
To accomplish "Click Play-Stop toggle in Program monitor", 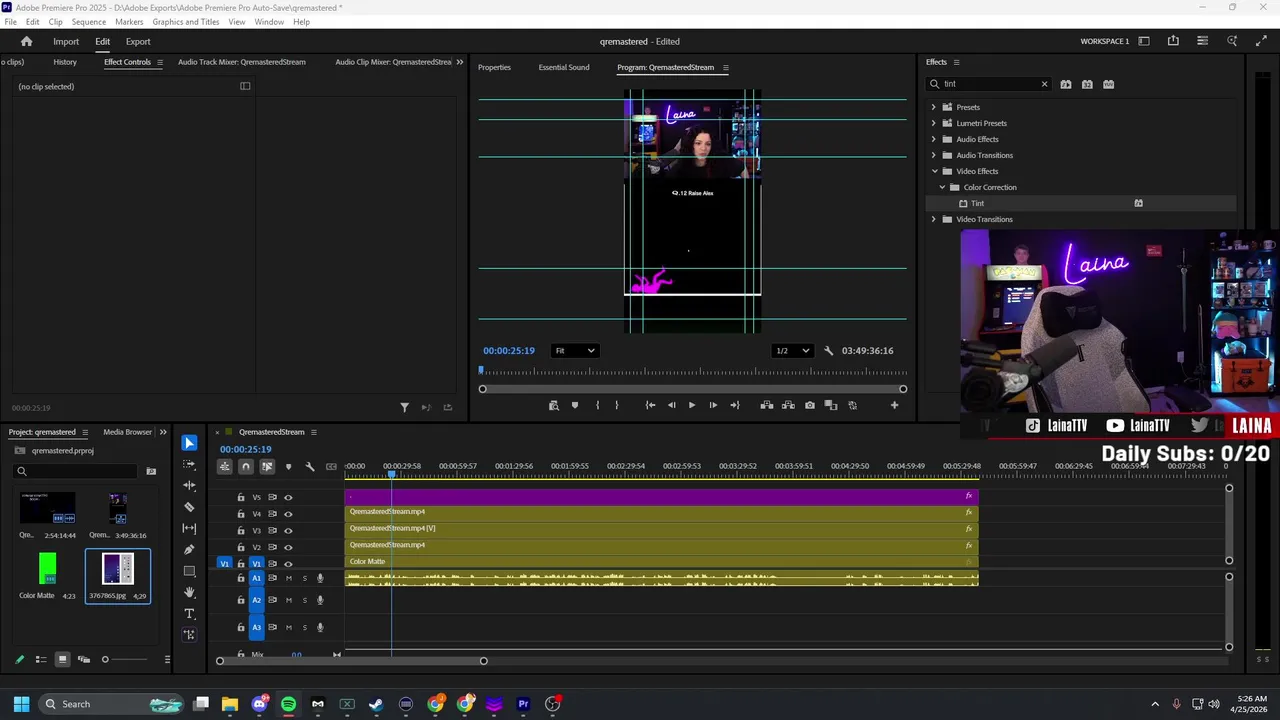I will point(691,405).
